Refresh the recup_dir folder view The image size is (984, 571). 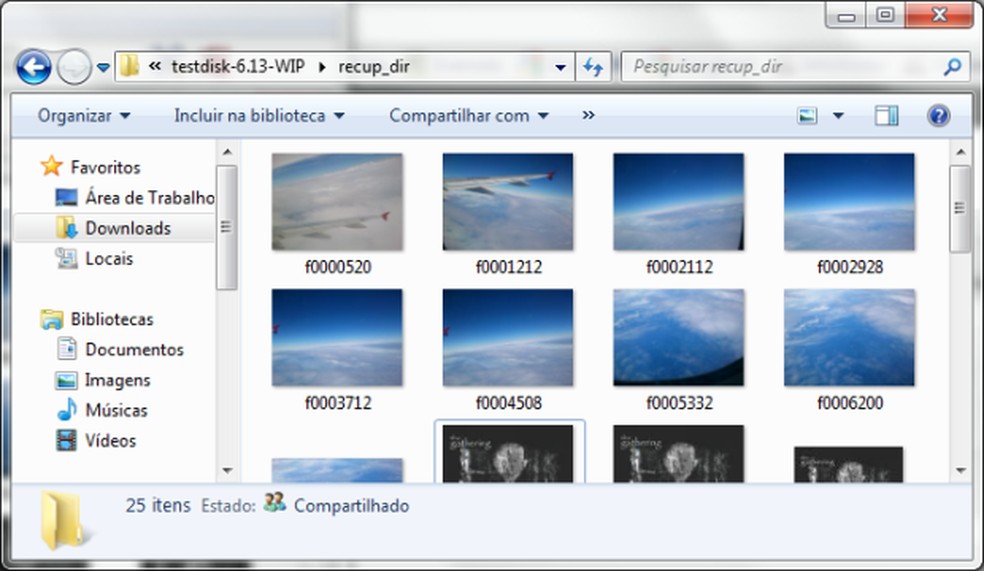point(593,67)
